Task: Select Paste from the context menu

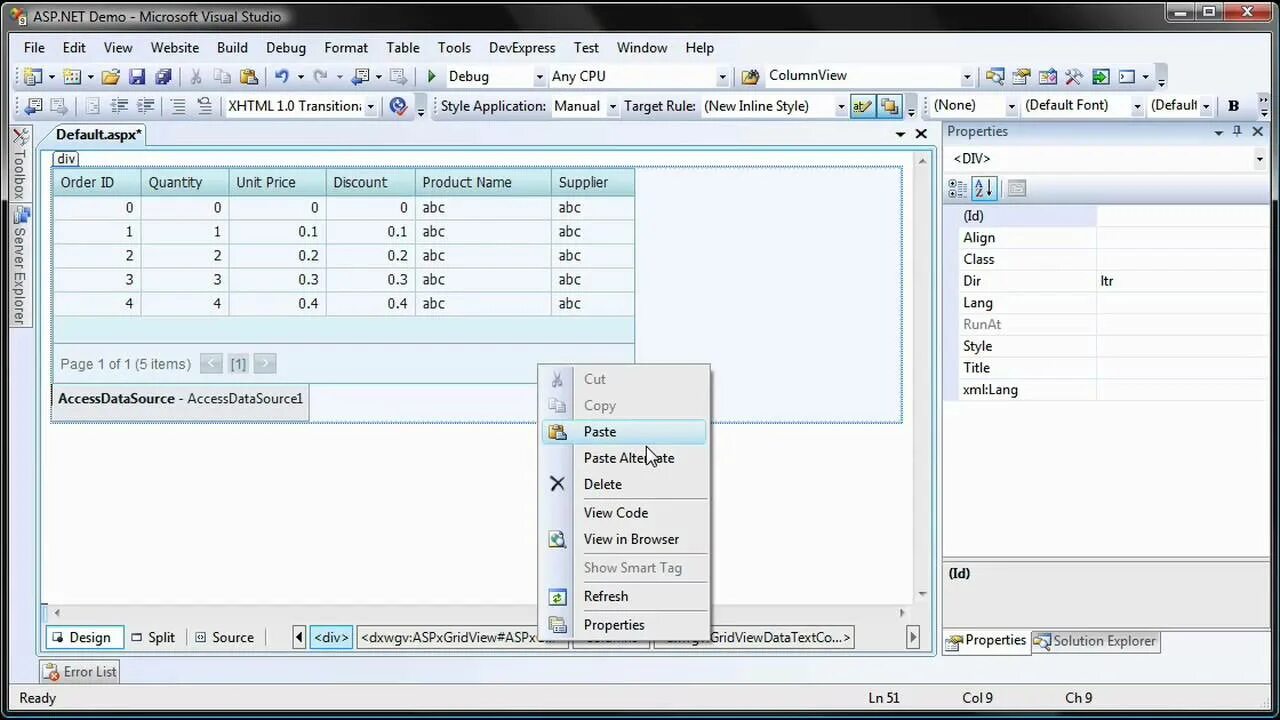Action: tap(624, 432)
